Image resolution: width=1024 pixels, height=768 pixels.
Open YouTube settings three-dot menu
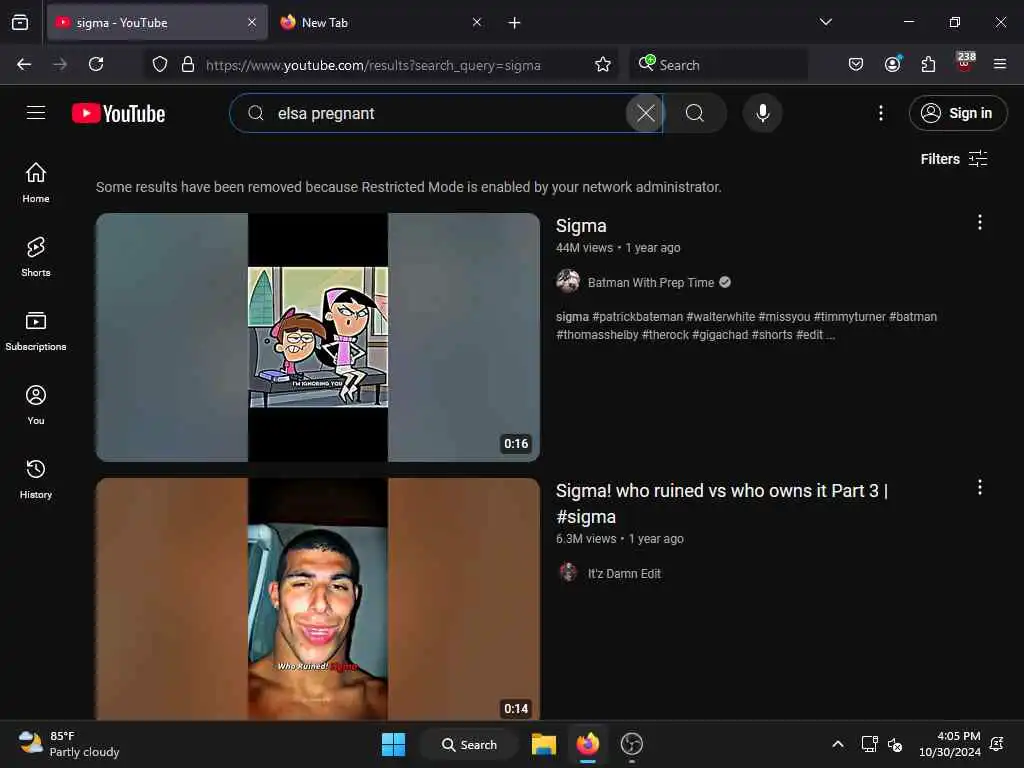coord(881,113)
